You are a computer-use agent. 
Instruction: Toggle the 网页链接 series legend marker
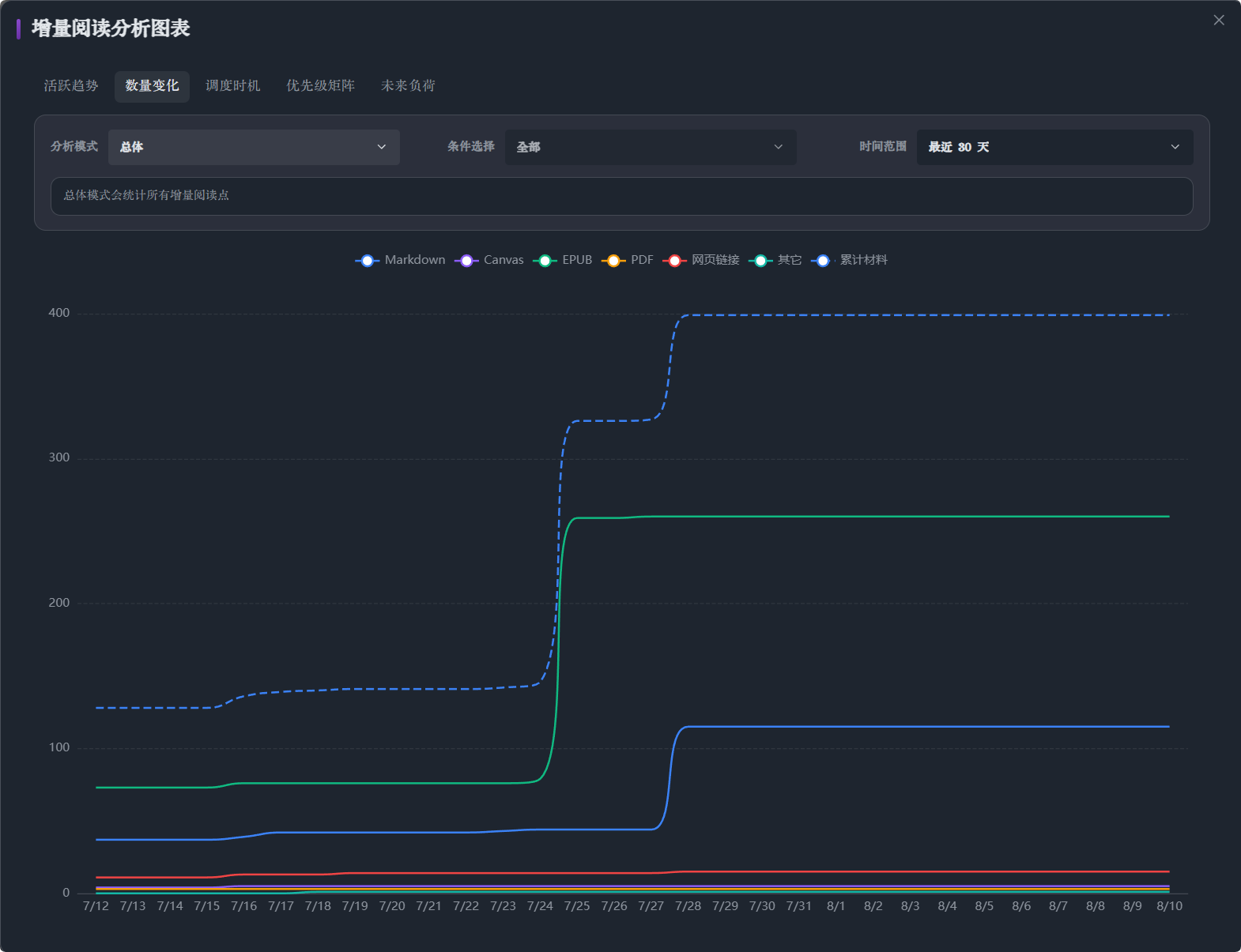click(674, 261)
